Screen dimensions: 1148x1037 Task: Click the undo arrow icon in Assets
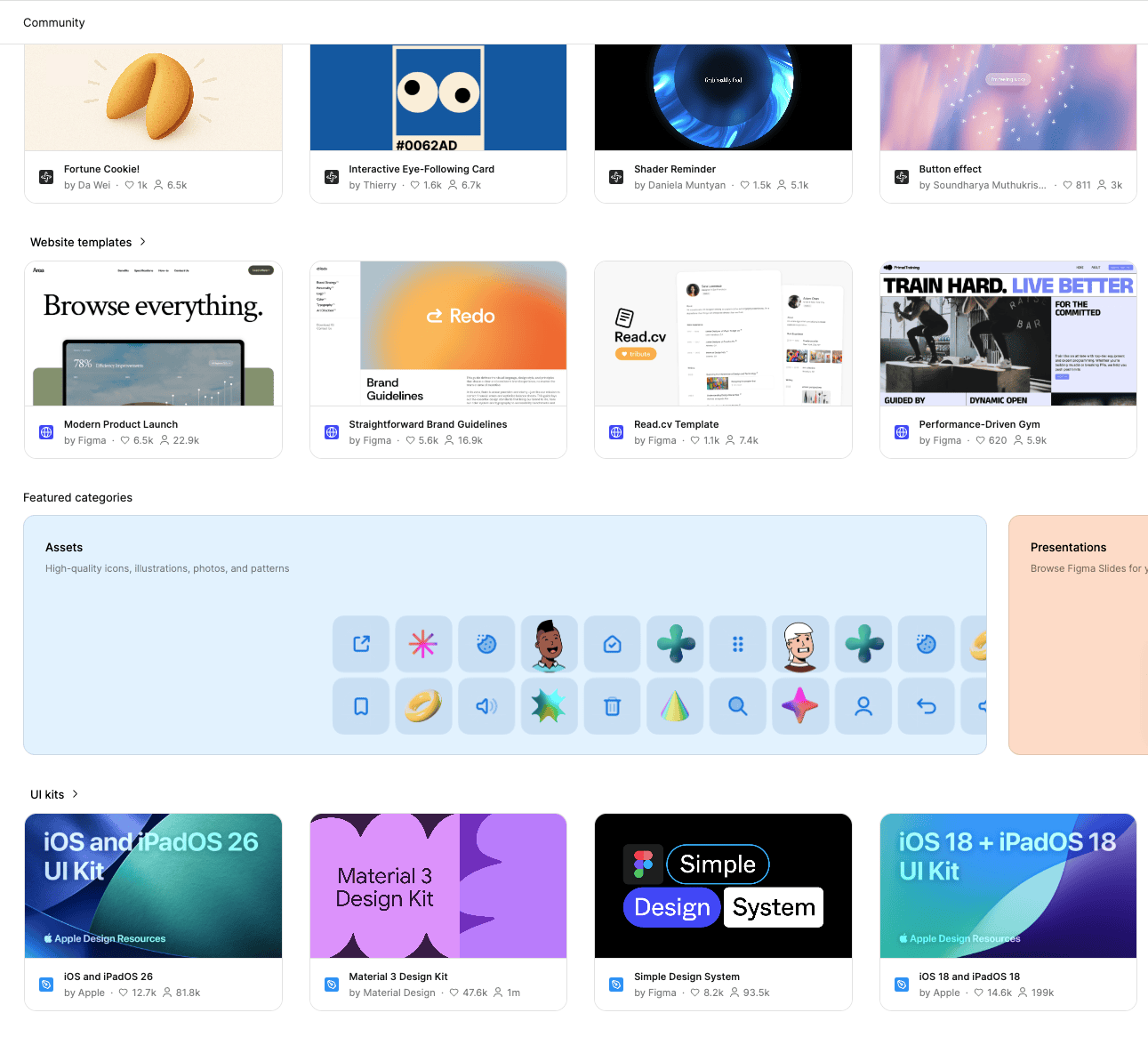pyautogui.click(x=927, y=706)
